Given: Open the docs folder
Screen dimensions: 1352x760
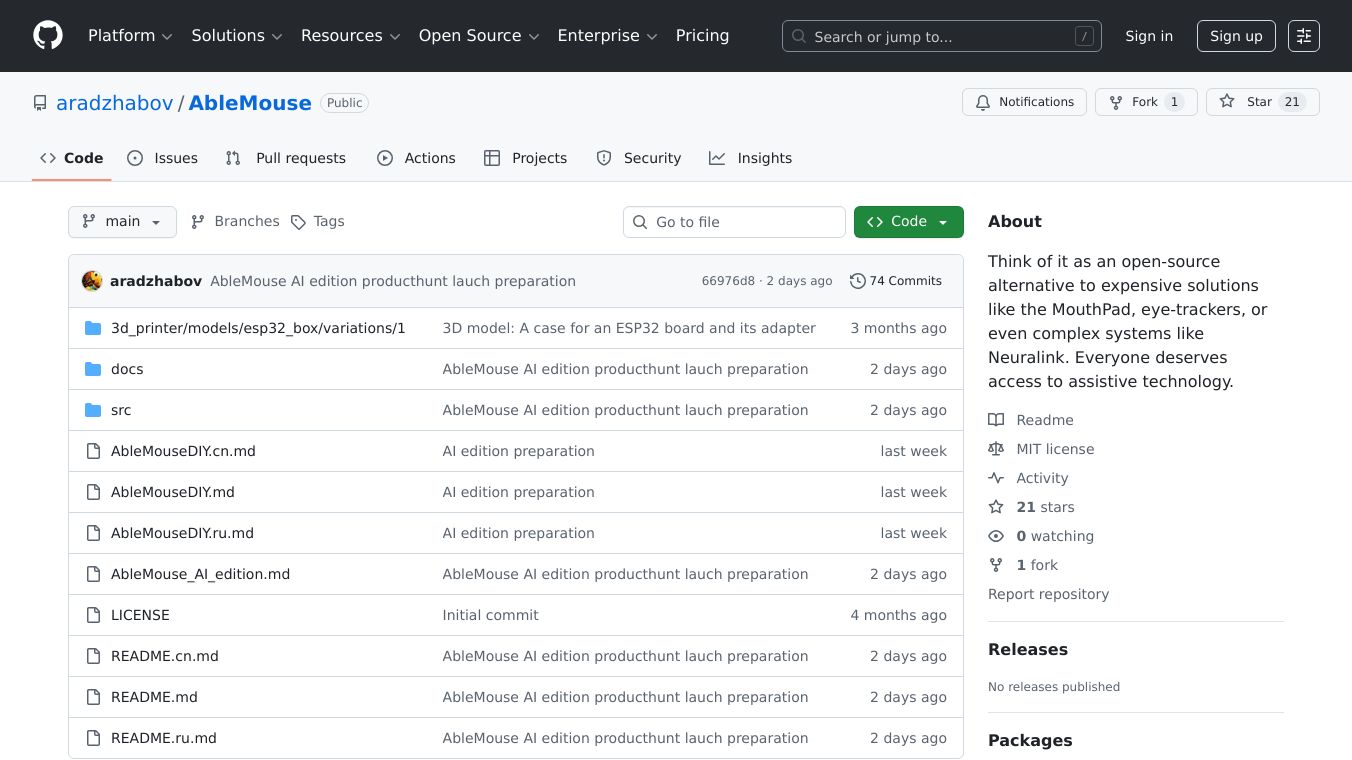Looking at the screenshot, I should point(127,369).
